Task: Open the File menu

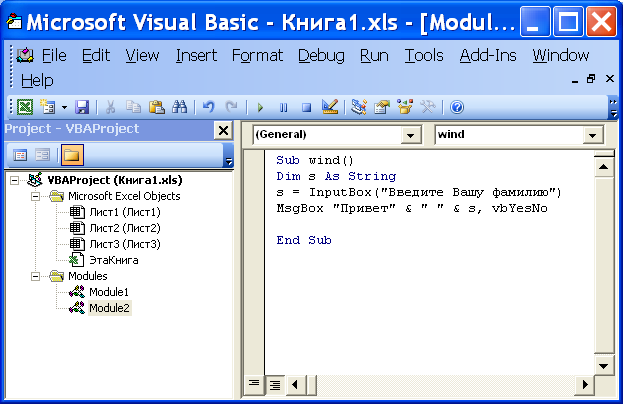Action: pyautogui.click(x=54, y=56)
